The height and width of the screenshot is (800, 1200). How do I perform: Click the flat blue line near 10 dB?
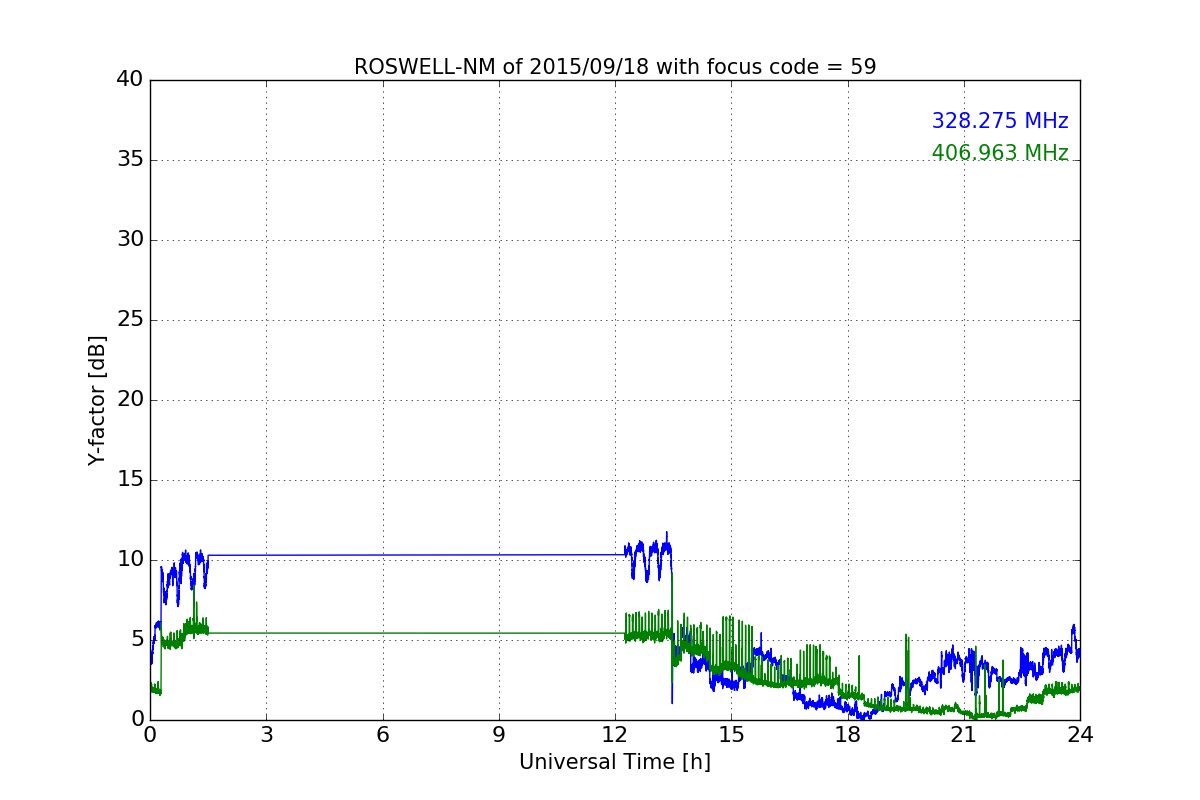[415, 555]
